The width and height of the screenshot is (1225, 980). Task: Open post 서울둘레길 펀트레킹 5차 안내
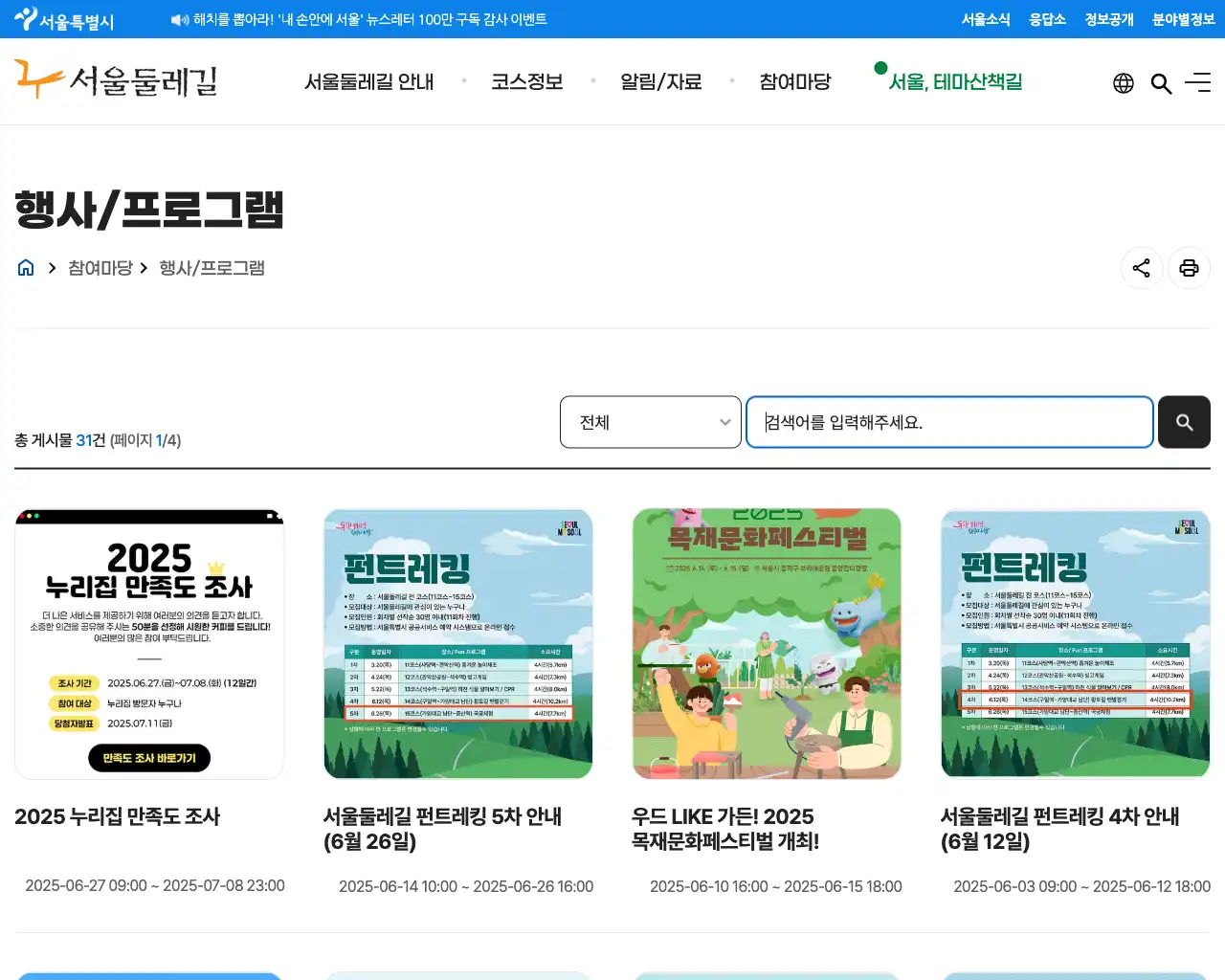pyautogui.click(x=442, y=829)
